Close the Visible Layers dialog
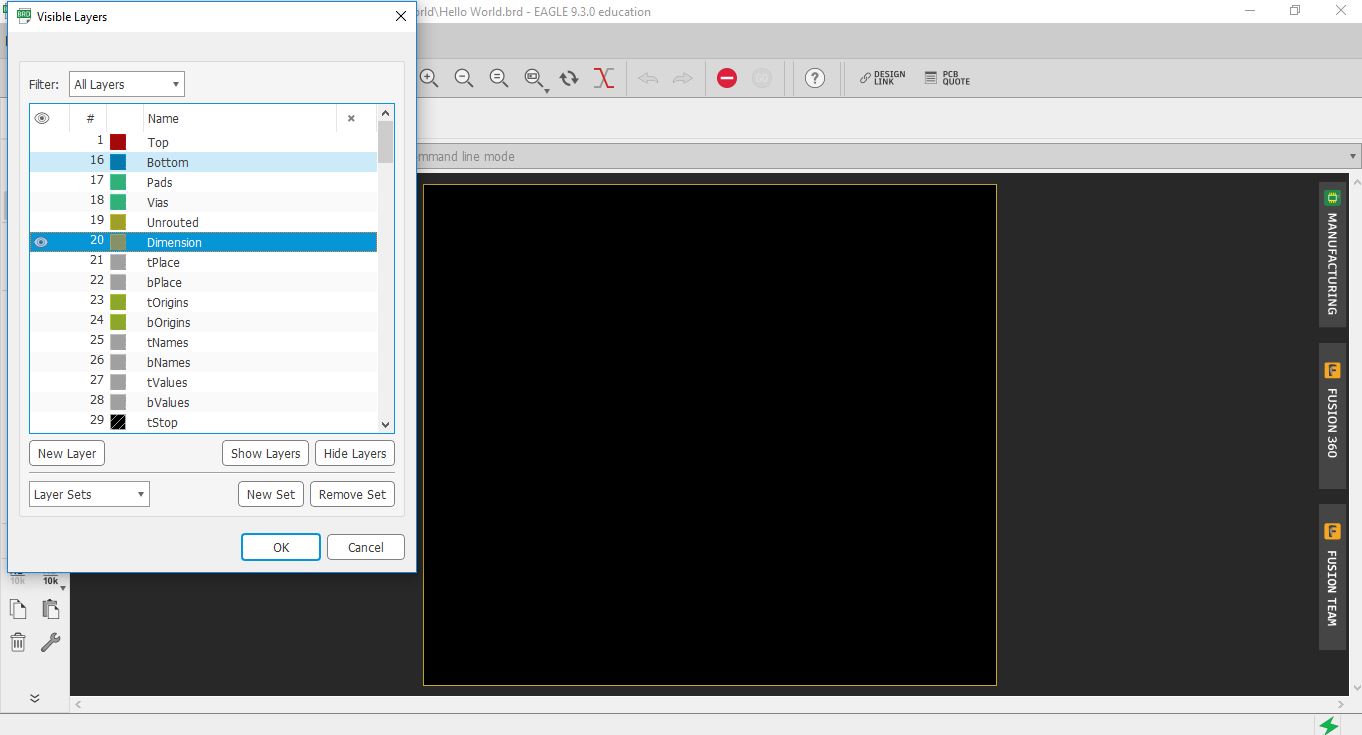 click(401, 16)
